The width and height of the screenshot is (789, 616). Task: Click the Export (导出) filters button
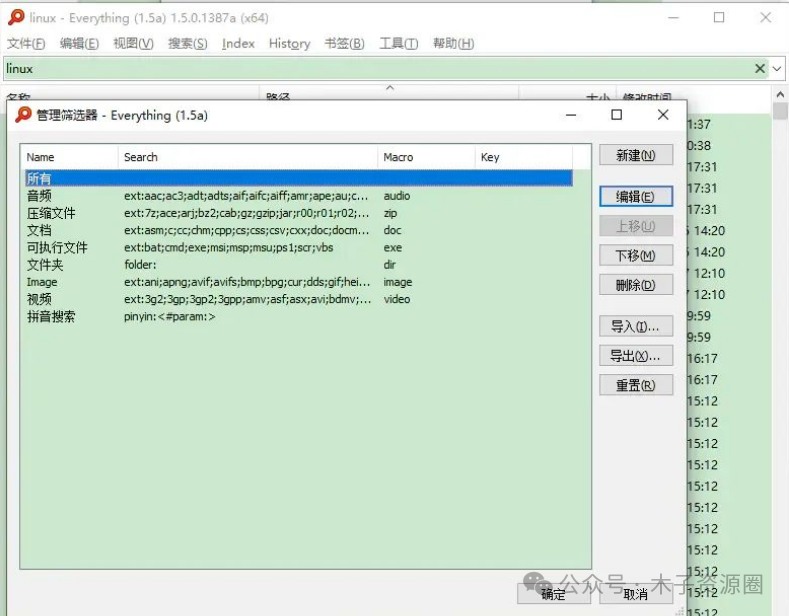pos(636,356)
